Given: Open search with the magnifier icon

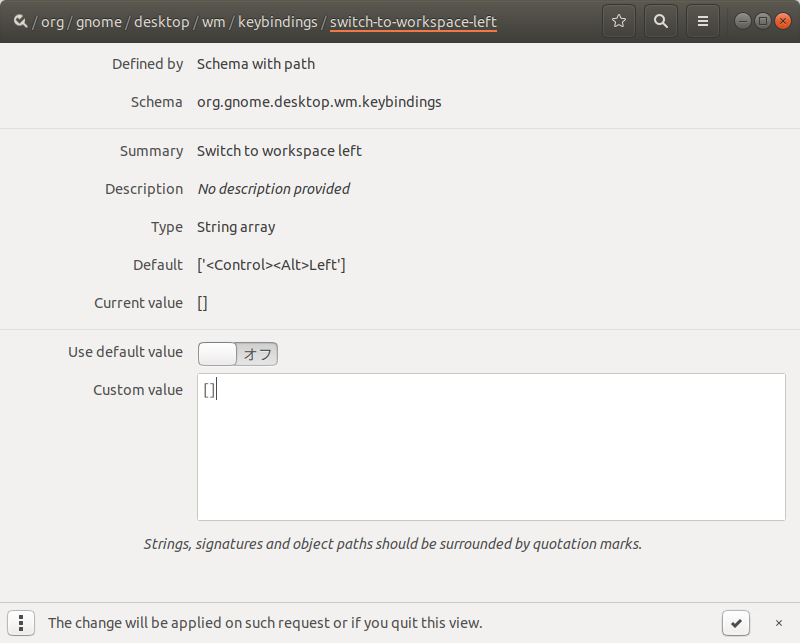Looking at the screenshot, I should coord(661,21).
